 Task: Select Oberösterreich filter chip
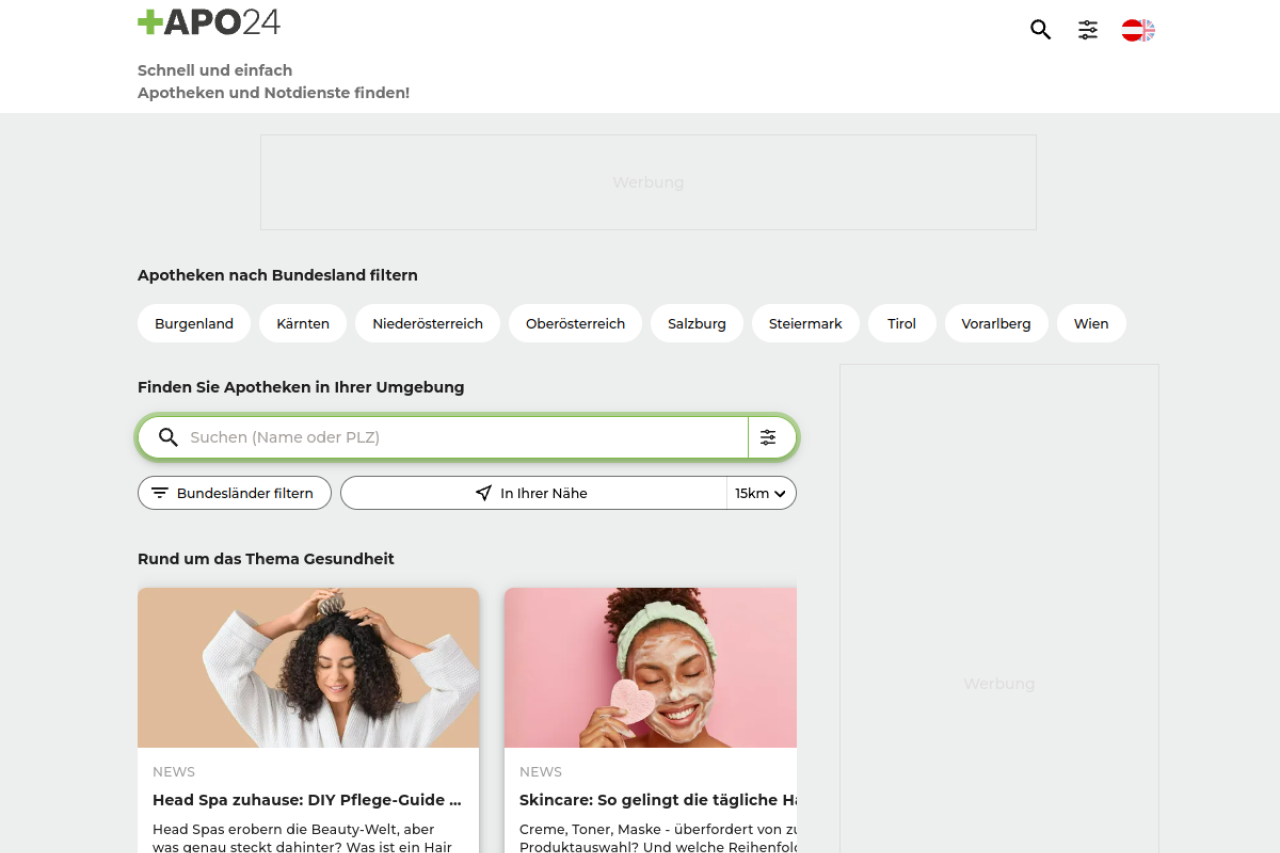tap(575, 324)
